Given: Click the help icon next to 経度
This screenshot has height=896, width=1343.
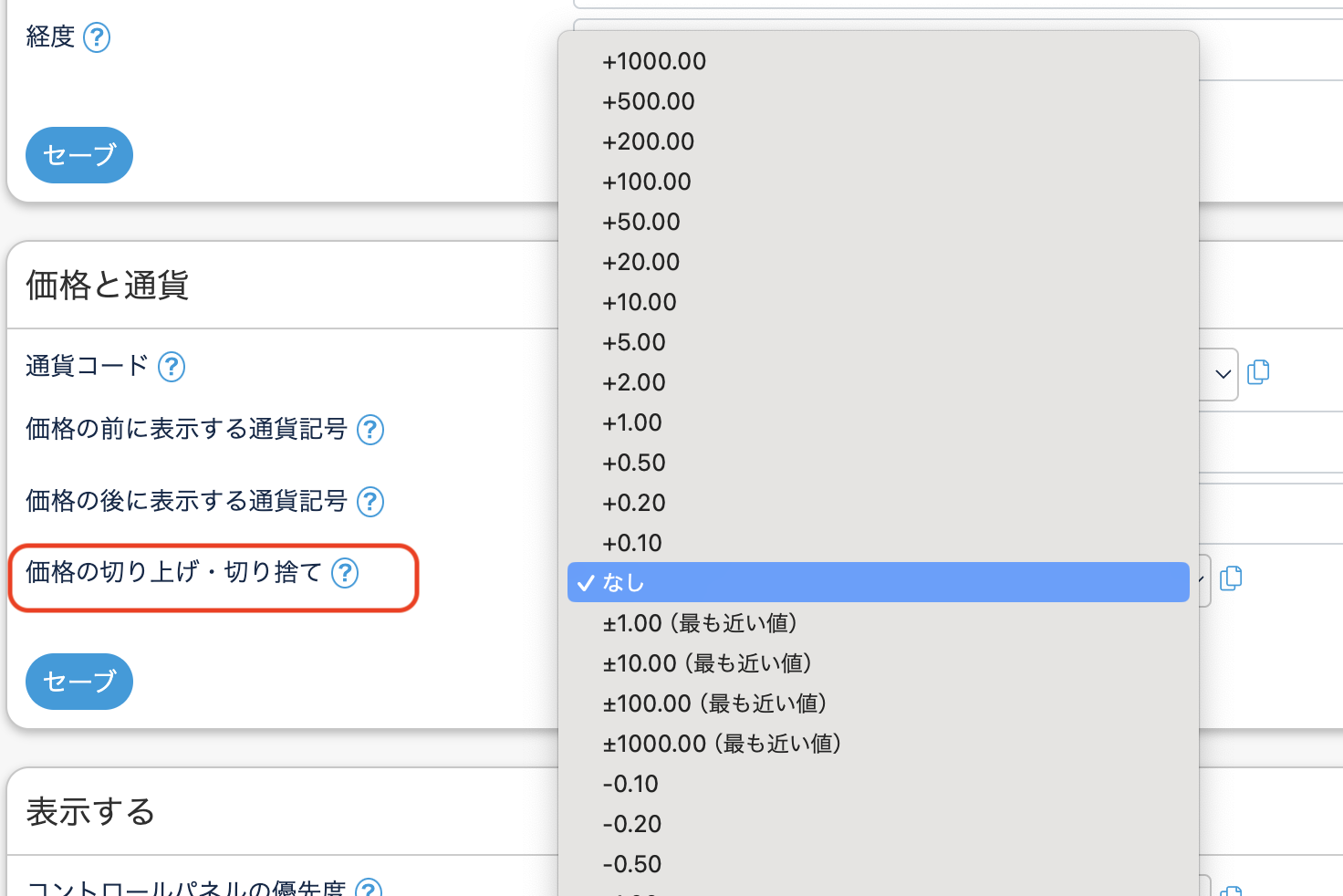Looking at the screenshot, I should click(97, 37).
